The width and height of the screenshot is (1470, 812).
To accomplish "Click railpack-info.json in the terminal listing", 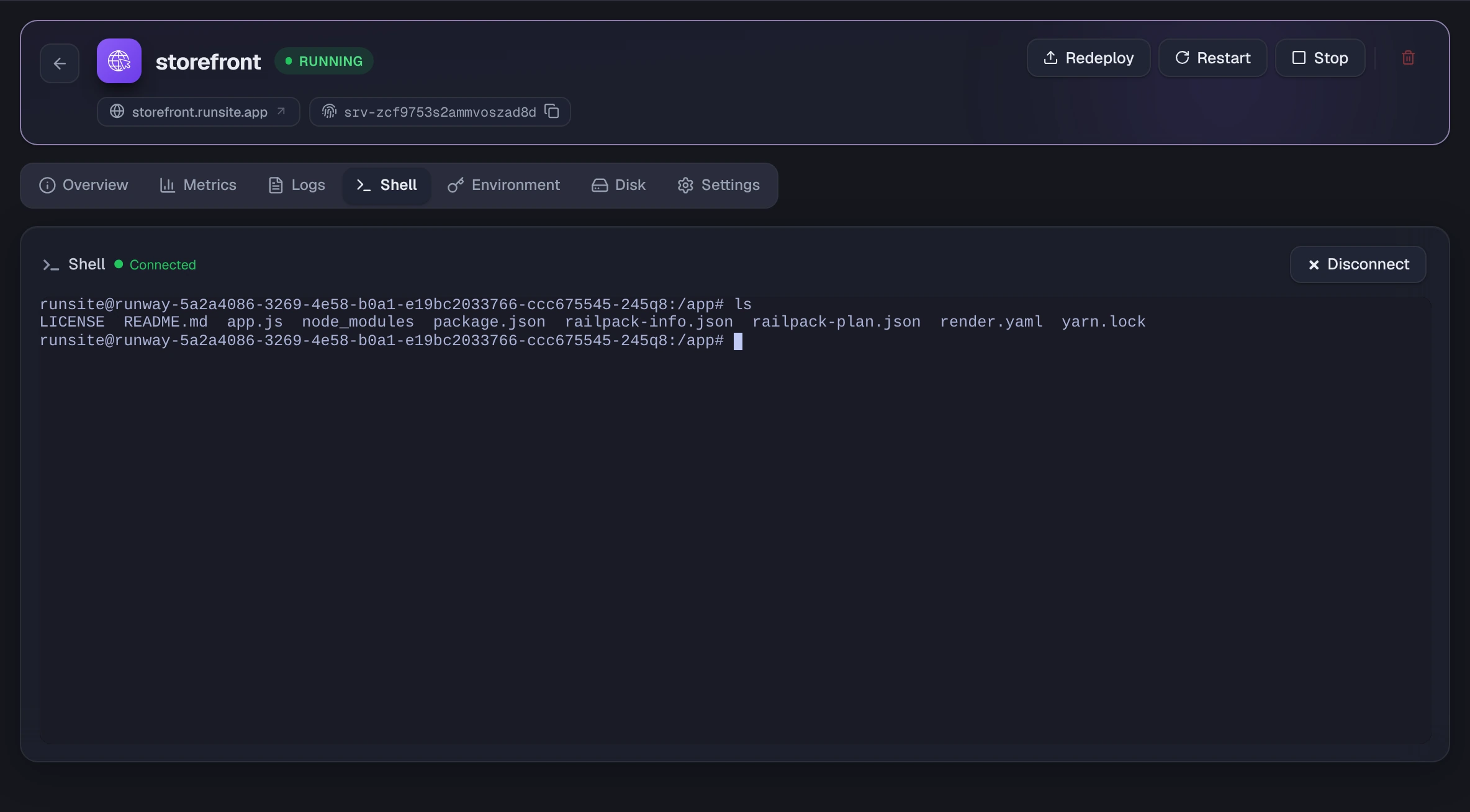I will (649, 322).
